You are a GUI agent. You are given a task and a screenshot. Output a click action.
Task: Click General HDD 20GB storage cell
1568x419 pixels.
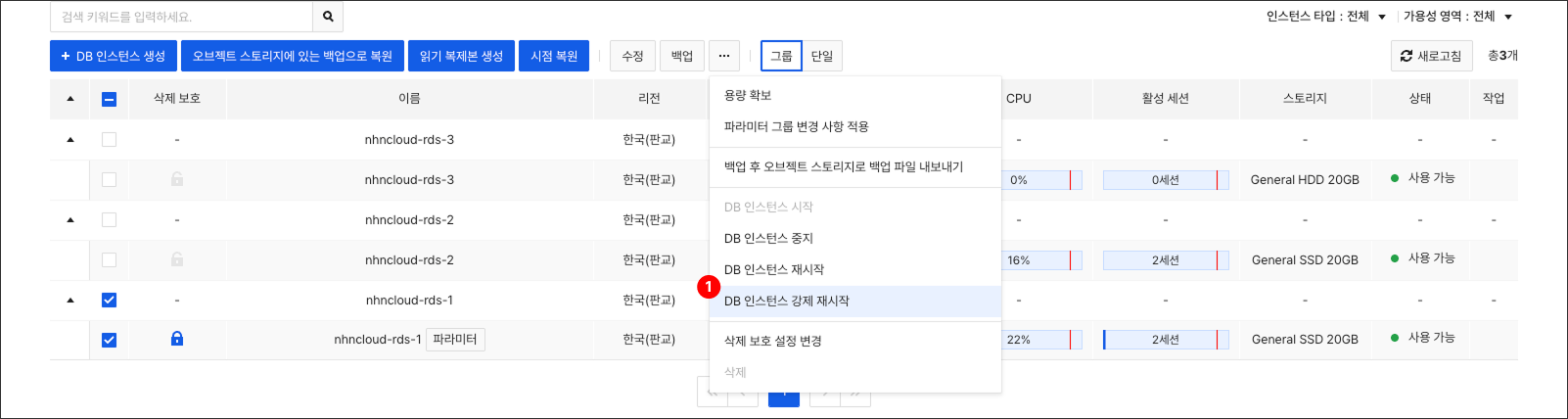pos(1305,180)
